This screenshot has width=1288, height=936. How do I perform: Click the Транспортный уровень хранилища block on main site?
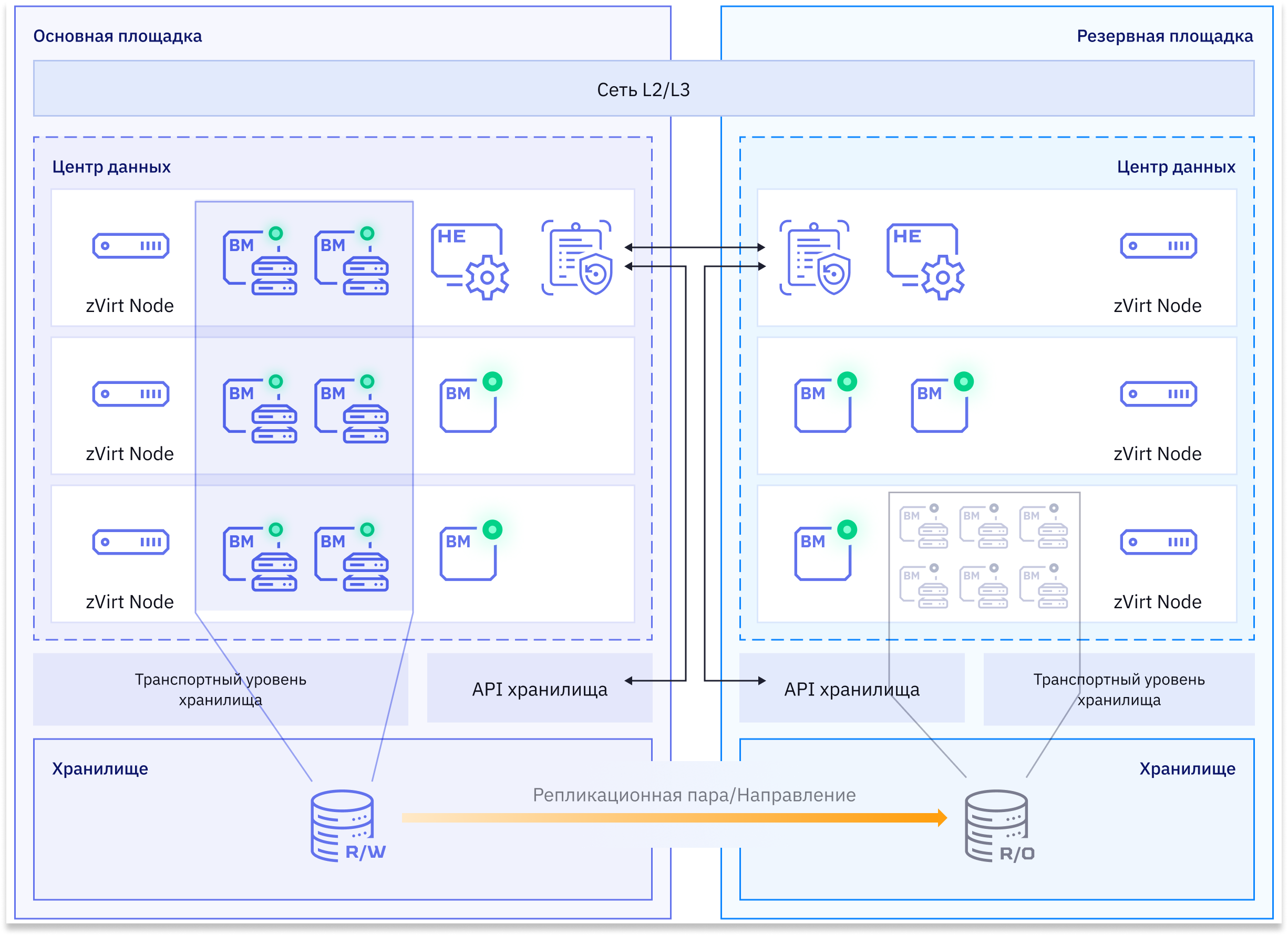[x=220, y=689]
